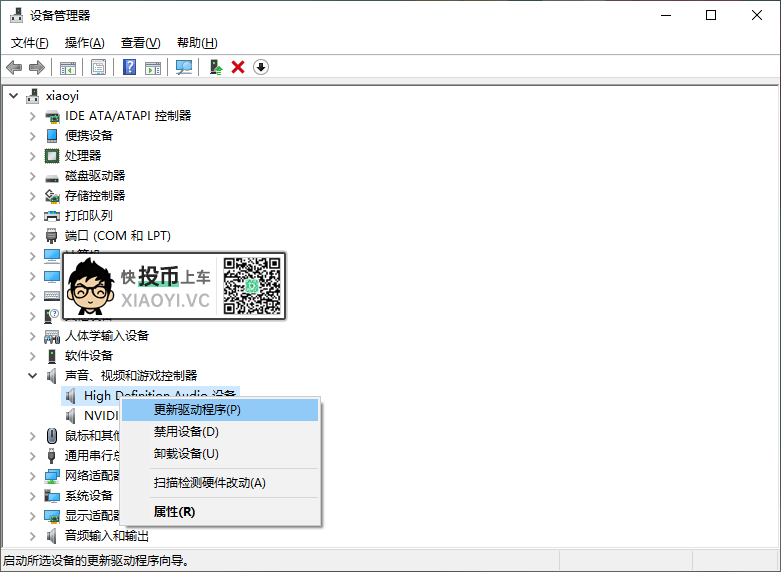Viewport: 781px width, 572px height.
Task: Expand the 存储控制器 category
Action: pos(32,196)
